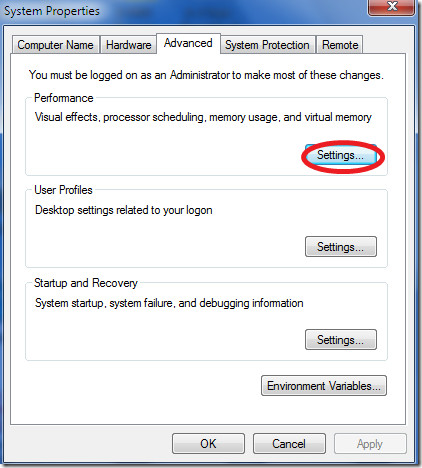
Task: Click the 'Visual effects, processor scheduling' description
Action: coord(203,117)
